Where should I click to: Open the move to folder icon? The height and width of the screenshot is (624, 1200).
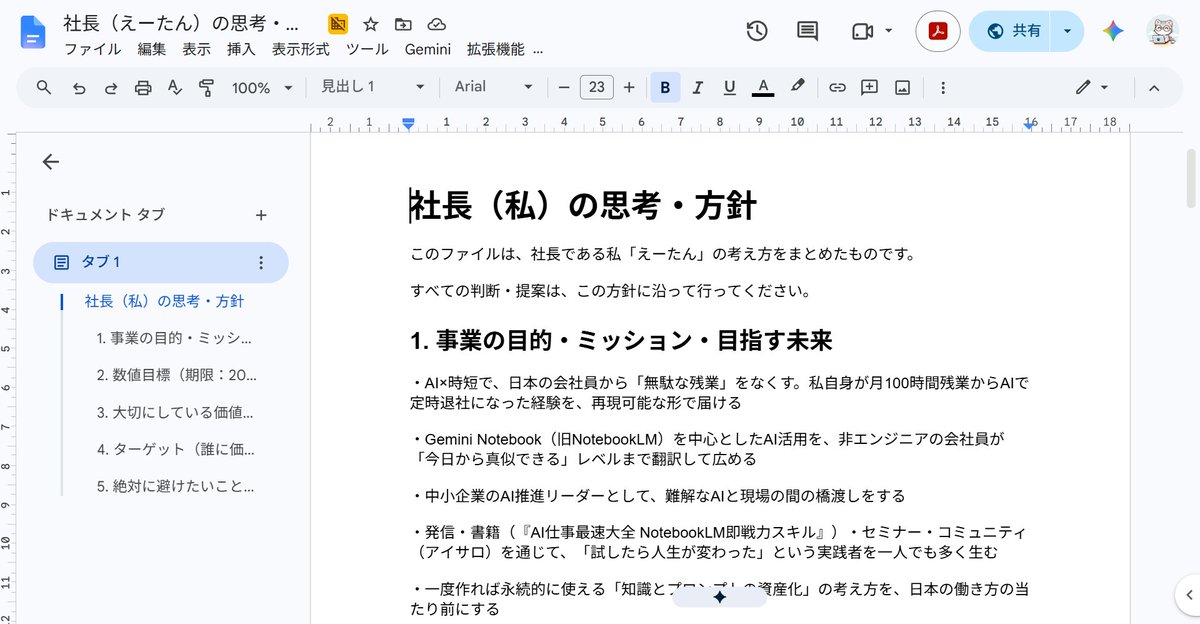click(x=403, y=24)
